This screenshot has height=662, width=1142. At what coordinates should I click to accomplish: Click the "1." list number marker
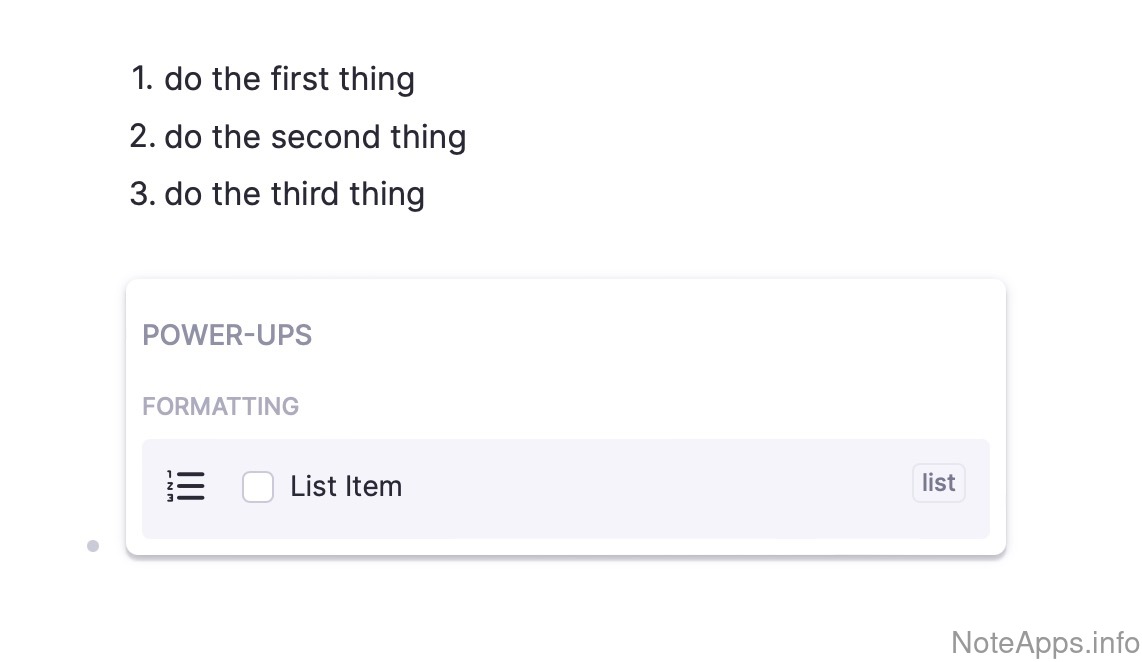click(142, 79)
